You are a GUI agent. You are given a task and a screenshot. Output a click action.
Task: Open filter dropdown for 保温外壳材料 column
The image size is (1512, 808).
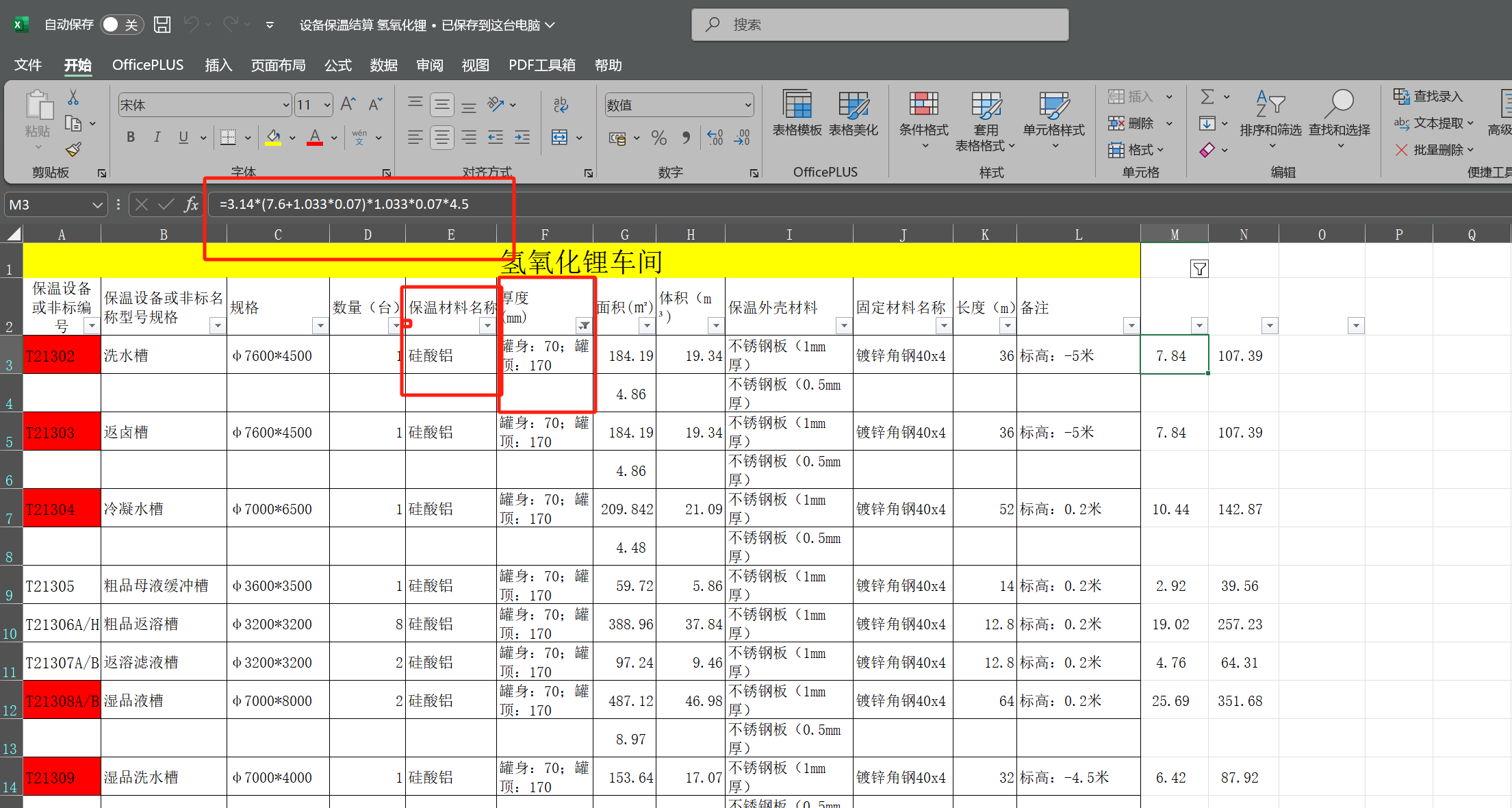pyautogui.click(x=844, y=326)
